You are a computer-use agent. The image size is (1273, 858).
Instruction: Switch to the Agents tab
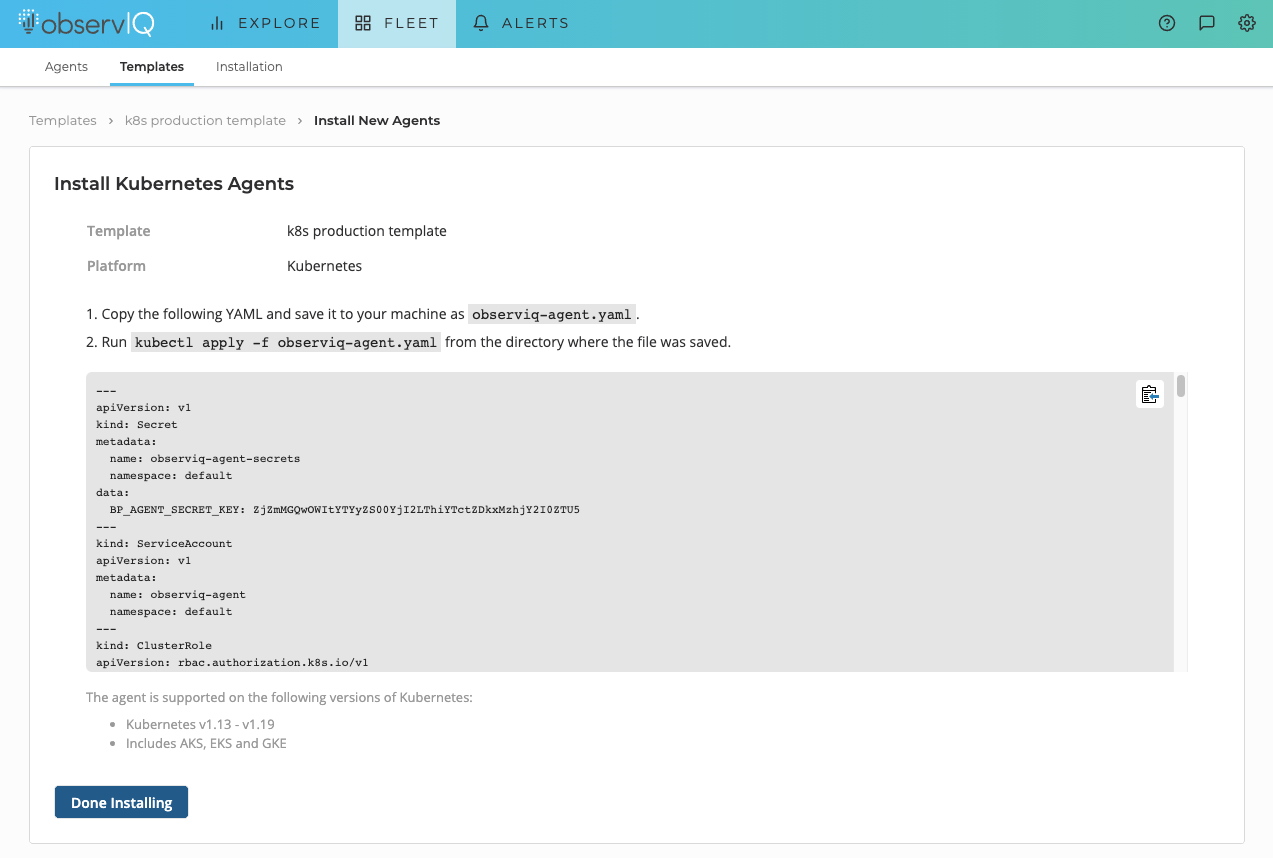tap(66, 67)
